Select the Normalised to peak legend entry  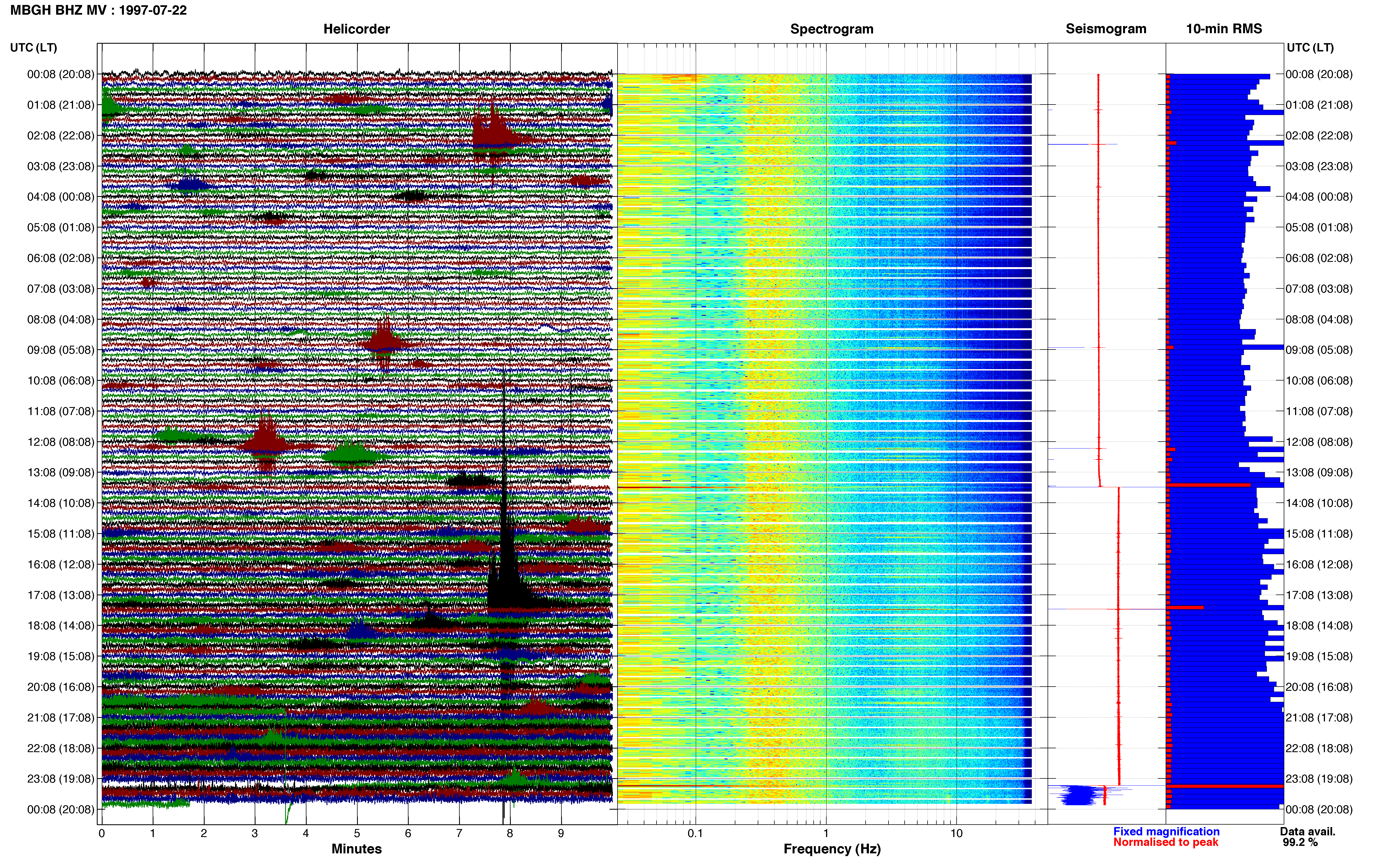pyautogui.click(x=1165, y=842)
